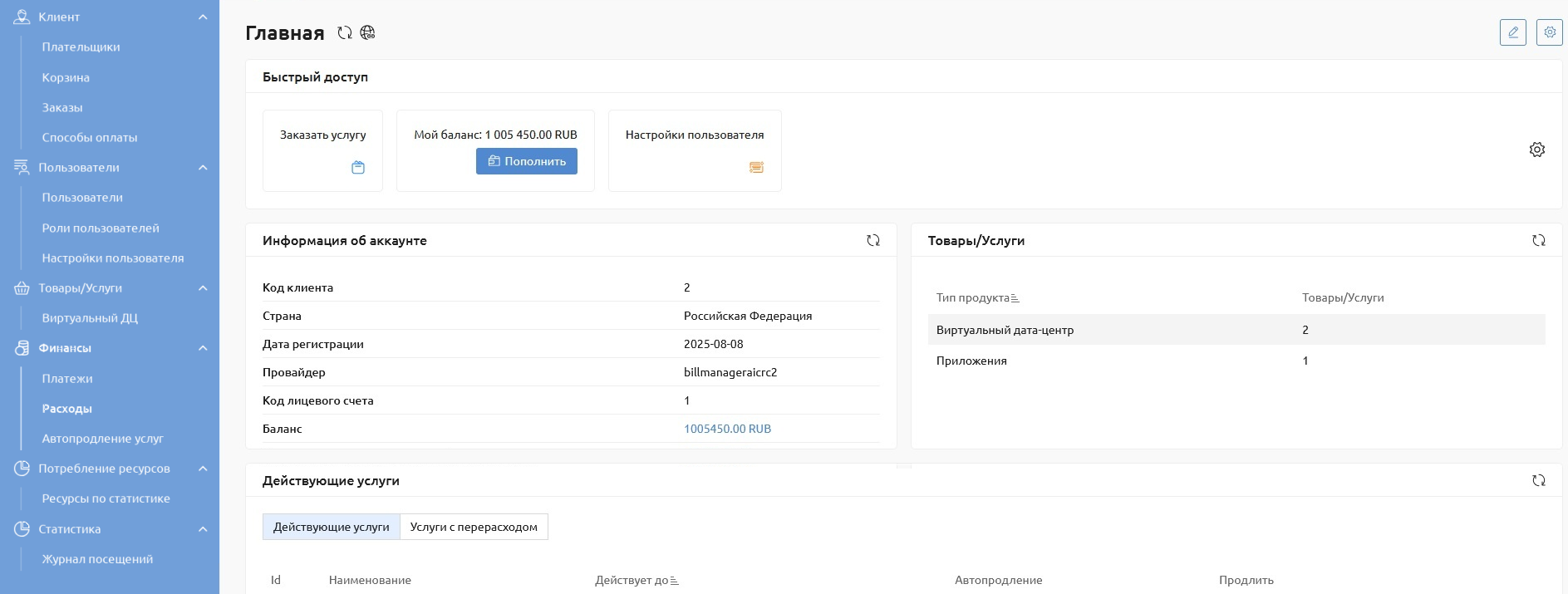Click the Российская Федерация country value
Image resolution: width=1568 pixels, height=594 pixels.
pos(748,316)
